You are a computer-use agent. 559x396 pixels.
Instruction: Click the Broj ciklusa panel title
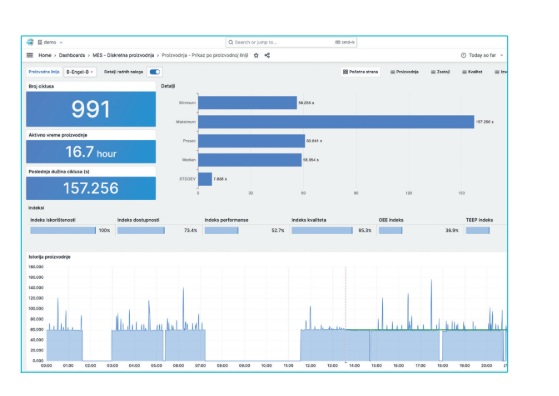(41, 86)
